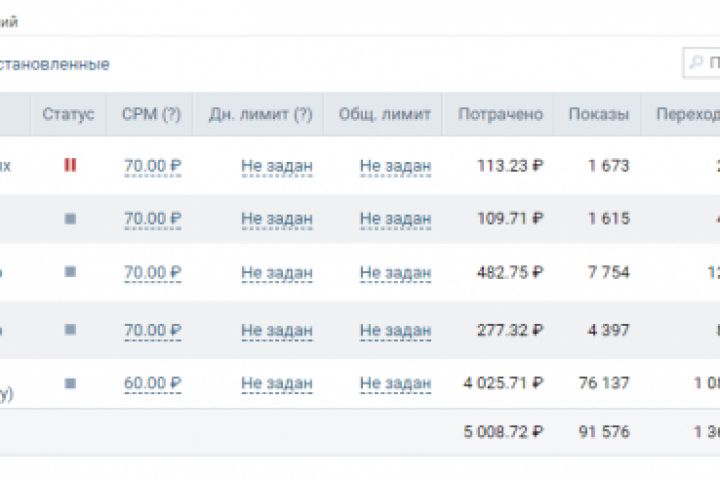Edit CPM 70.00 ₽ in the 109.71 ₽ row

pyautogui.click(x=152, y=219)
